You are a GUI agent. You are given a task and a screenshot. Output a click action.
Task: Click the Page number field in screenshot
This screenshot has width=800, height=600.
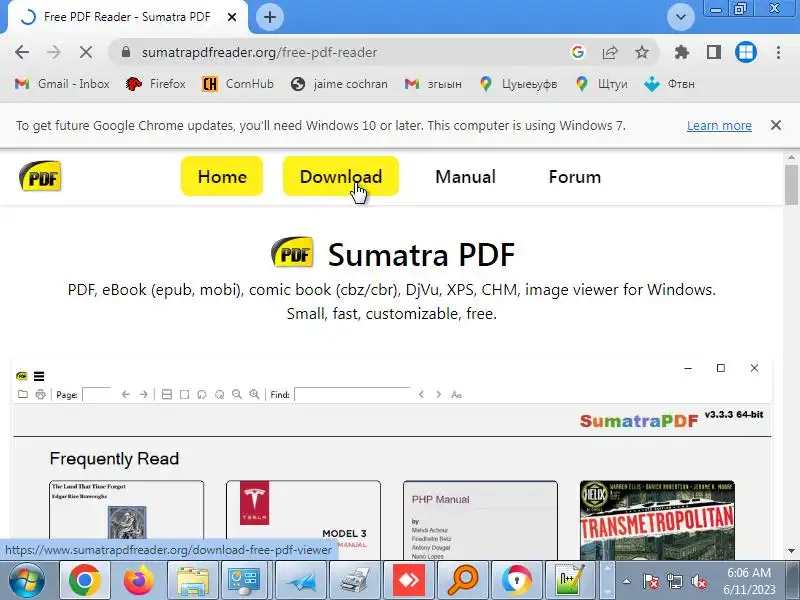(97, 394)
